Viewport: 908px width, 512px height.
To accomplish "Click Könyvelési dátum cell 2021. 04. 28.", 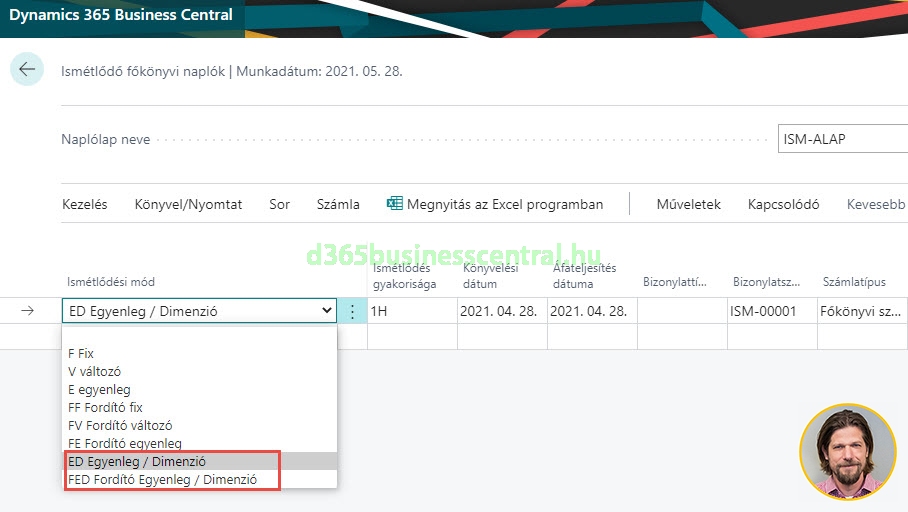I will [502, 311].
